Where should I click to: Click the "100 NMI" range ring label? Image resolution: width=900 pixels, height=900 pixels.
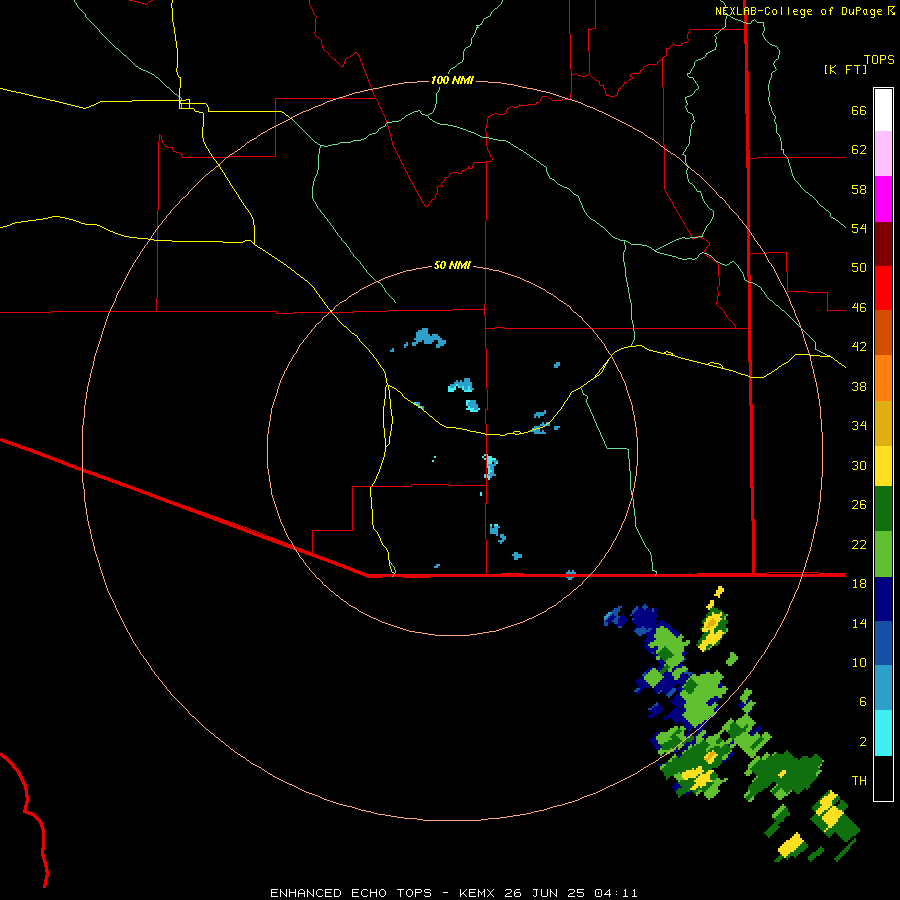452,80
